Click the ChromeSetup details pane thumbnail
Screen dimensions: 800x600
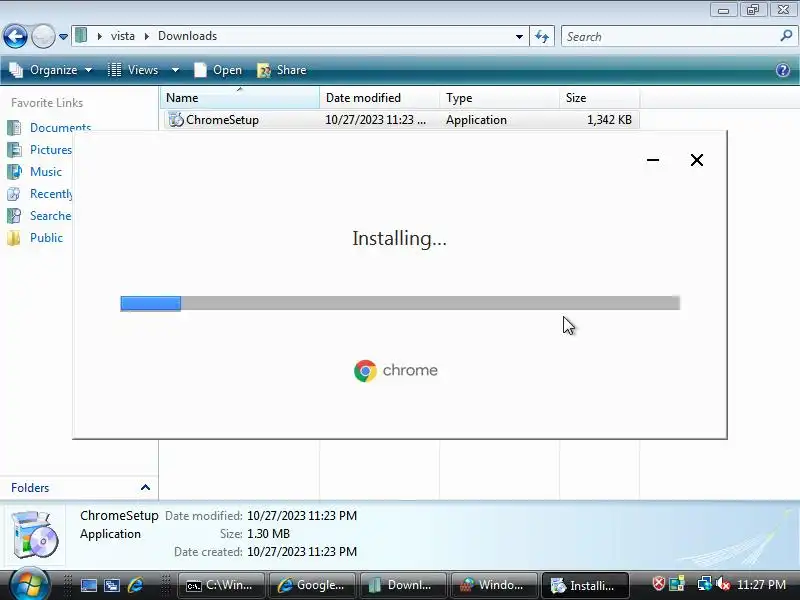[34, 534]
